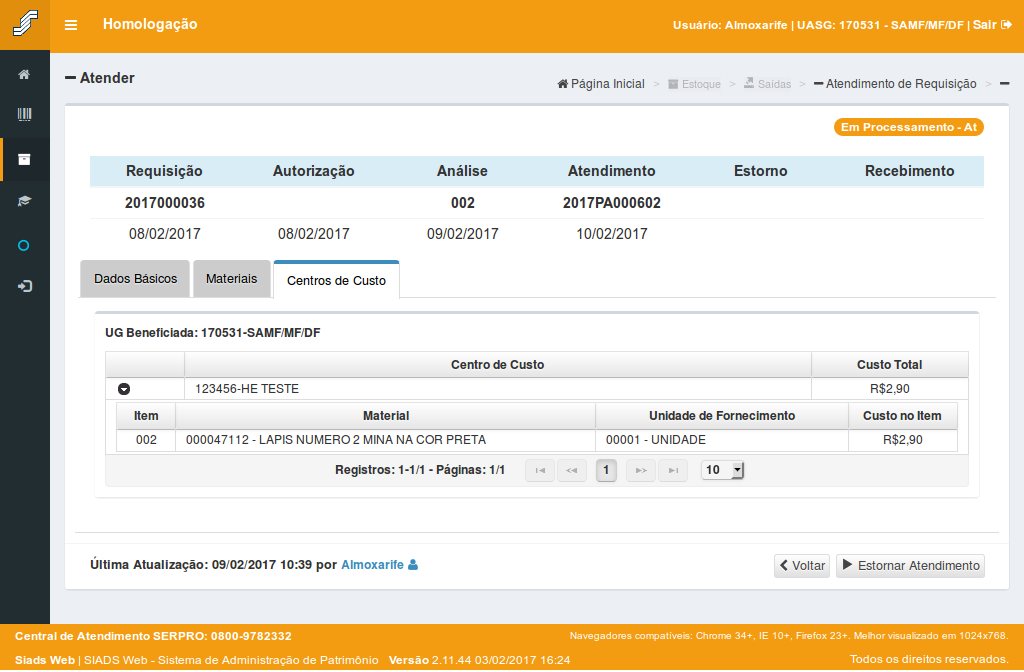Click the Requisição column header
Screen dimensions: 1024x672
click(164, 171)
